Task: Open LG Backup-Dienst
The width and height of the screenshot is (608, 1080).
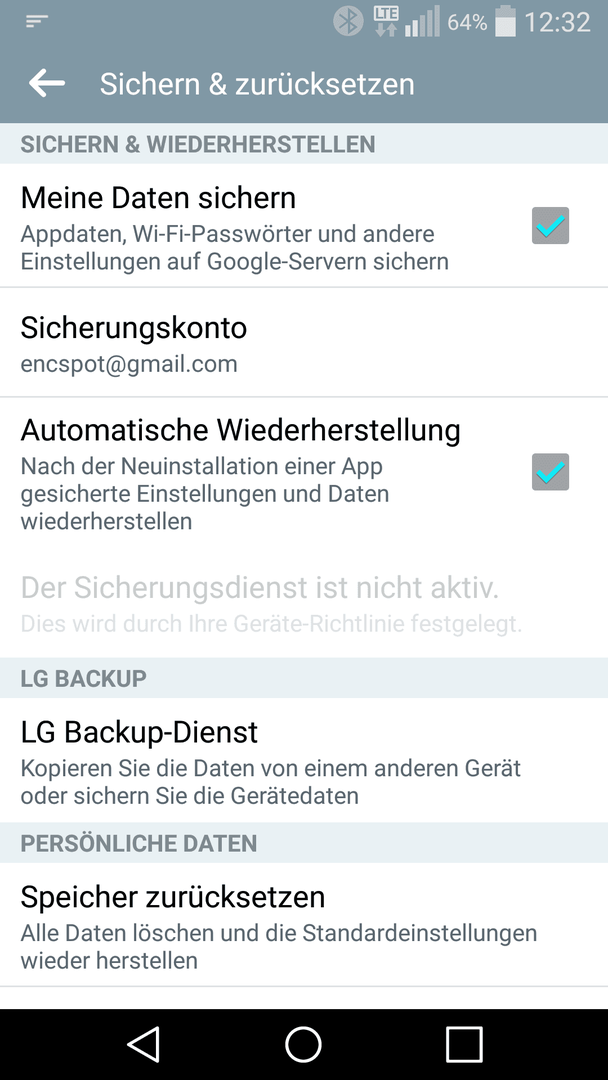Action: click(304, 760)
